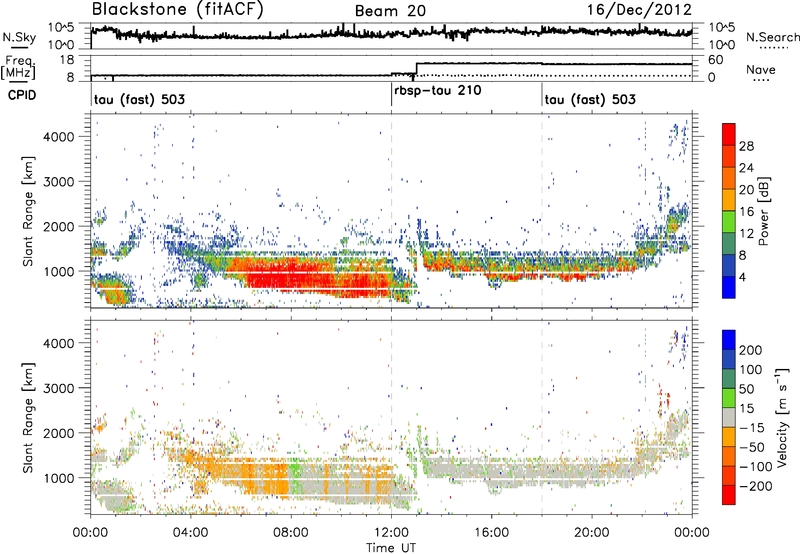Click the -200 tick on Velocity colorbar
Screen dimensions: 800x554
click(755, 486)
